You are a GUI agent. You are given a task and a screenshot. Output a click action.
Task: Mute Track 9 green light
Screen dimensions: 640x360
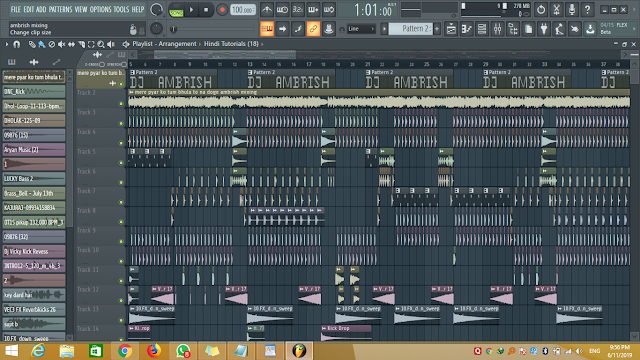[121, 241]
